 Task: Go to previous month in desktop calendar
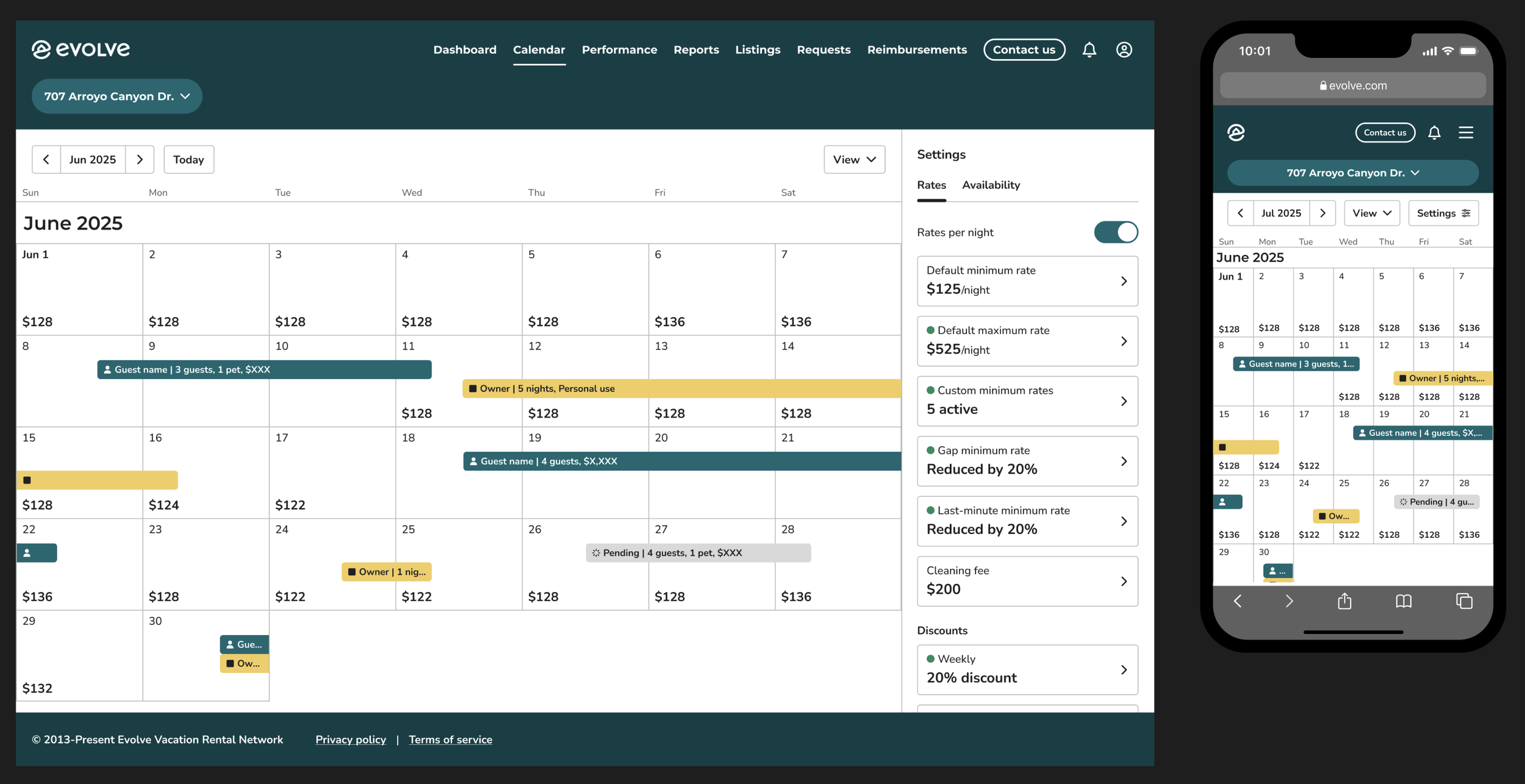coord(46,160)
